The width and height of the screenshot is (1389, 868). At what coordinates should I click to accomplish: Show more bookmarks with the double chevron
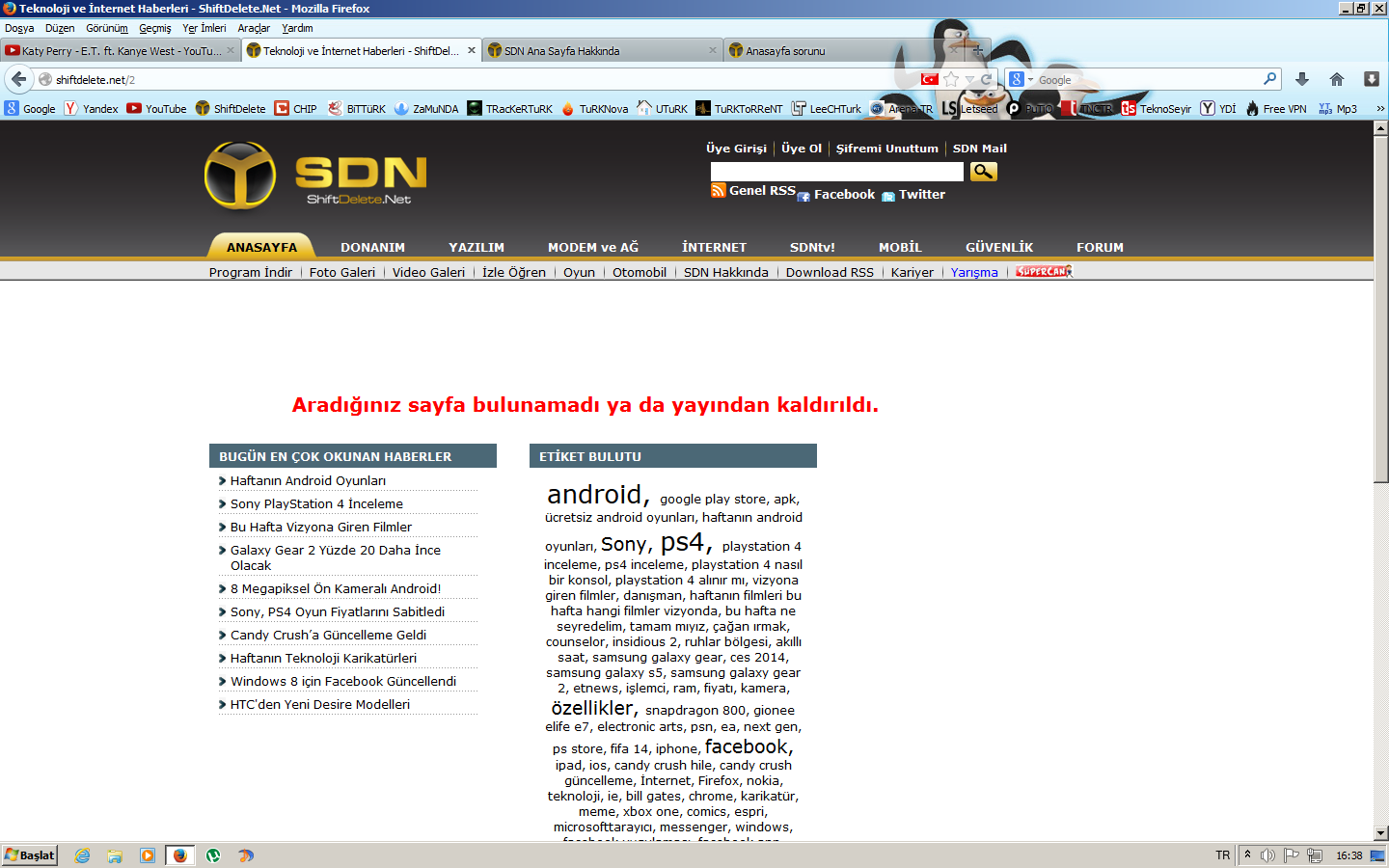click(1380, 109)
